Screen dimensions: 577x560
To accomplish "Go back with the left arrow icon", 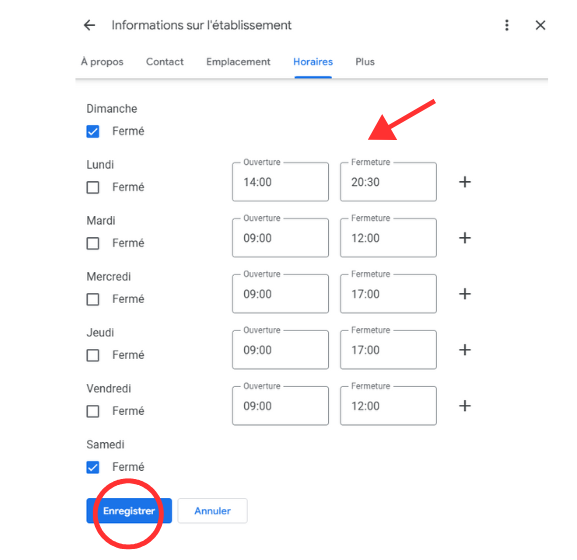I will pos(89,25).
